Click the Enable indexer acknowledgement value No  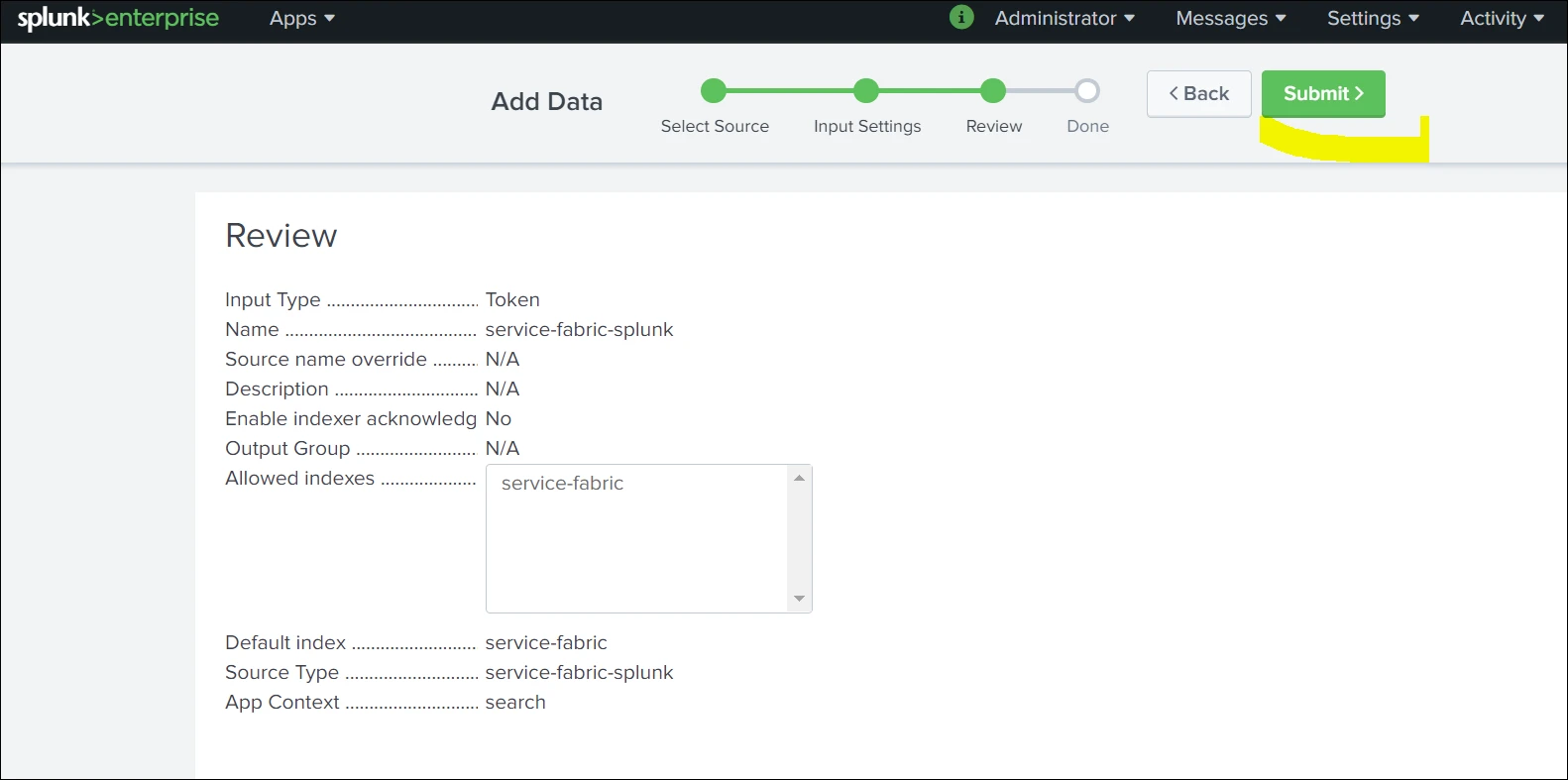pos(499,418)
